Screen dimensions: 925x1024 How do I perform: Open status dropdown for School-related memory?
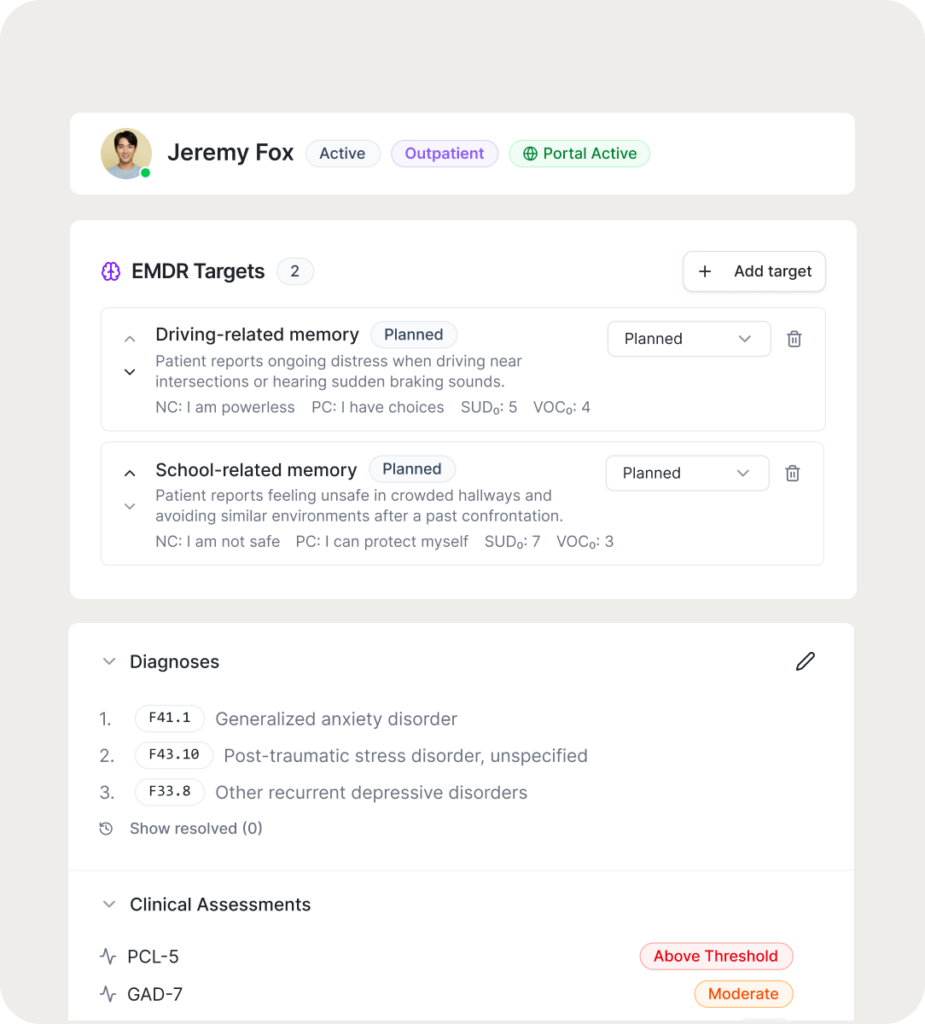tap(687, 473)
